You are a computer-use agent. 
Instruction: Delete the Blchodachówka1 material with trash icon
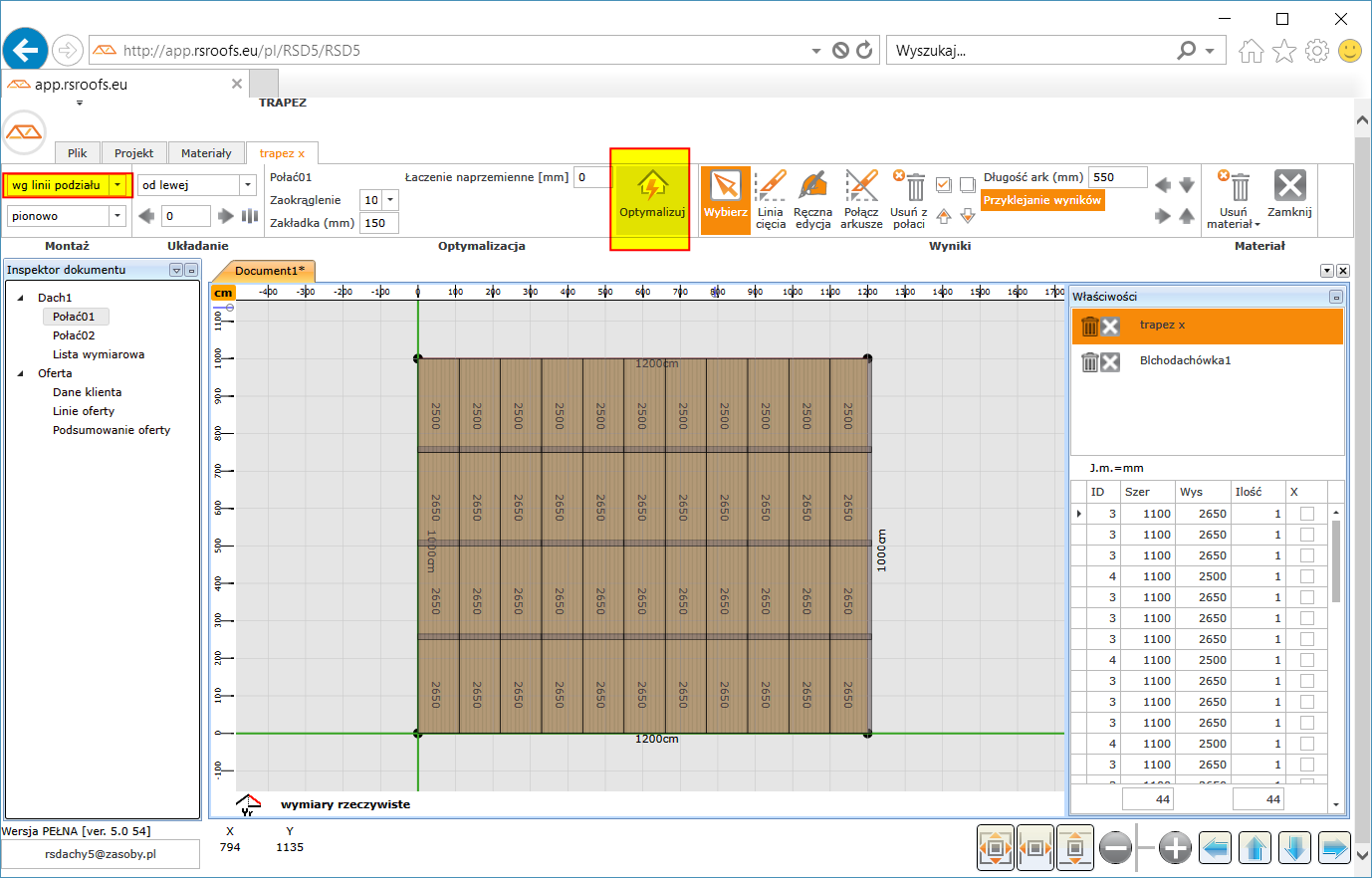click(x=1090, y=361)
